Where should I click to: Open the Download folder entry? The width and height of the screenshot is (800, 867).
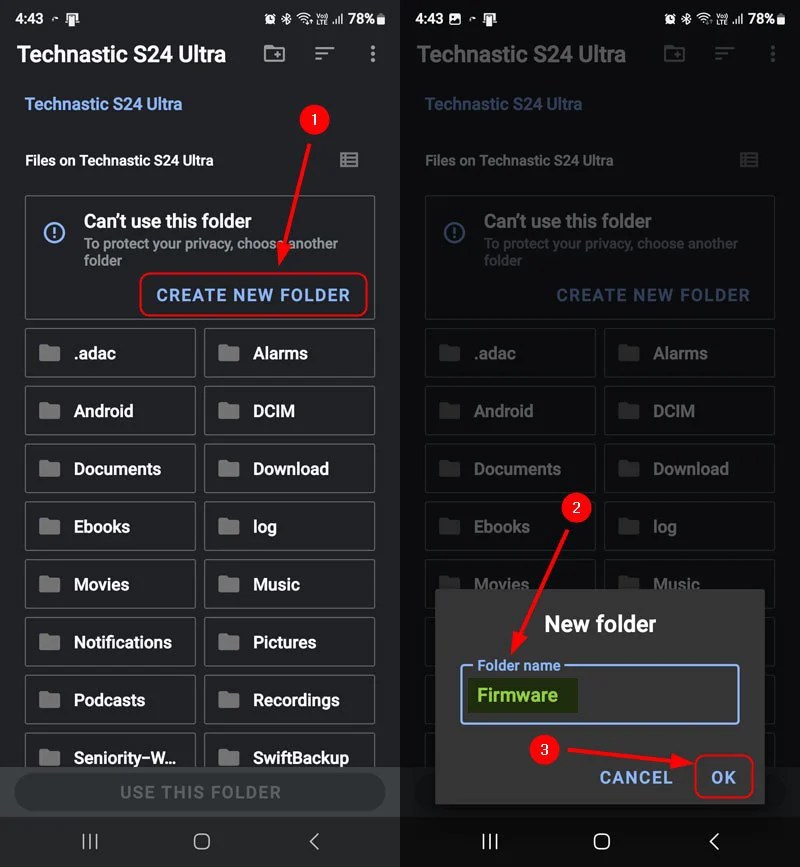(289, 469)
